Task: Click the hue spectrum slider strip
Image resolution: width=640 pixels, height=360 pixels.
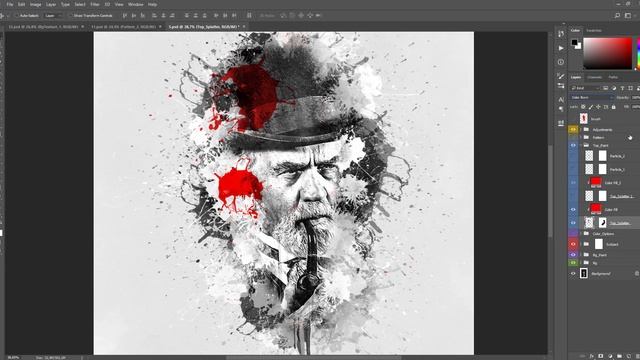Action: [x=638, y=53]
